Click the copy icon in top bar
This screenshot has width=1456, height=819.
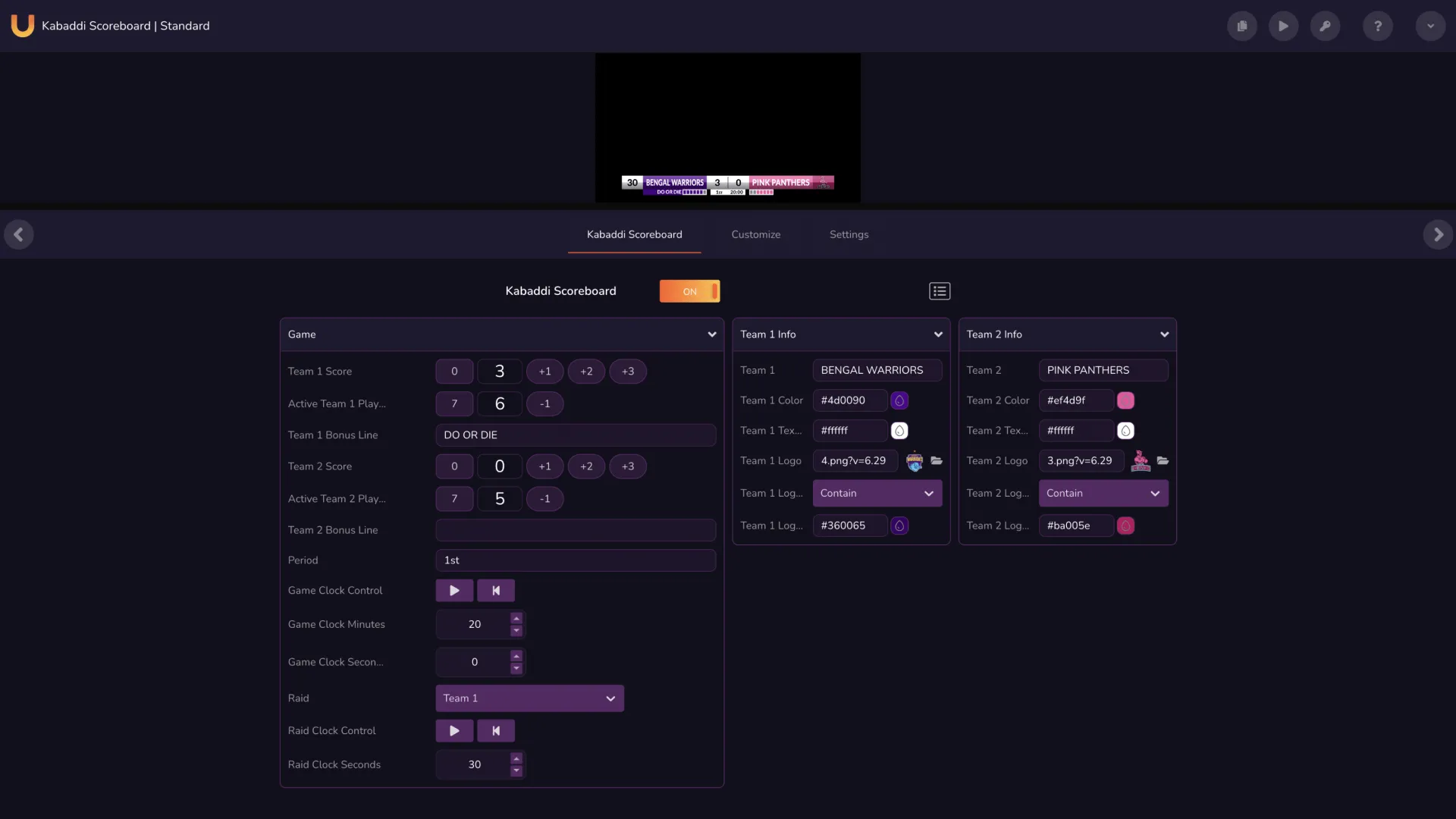(x=1242, y=26)
